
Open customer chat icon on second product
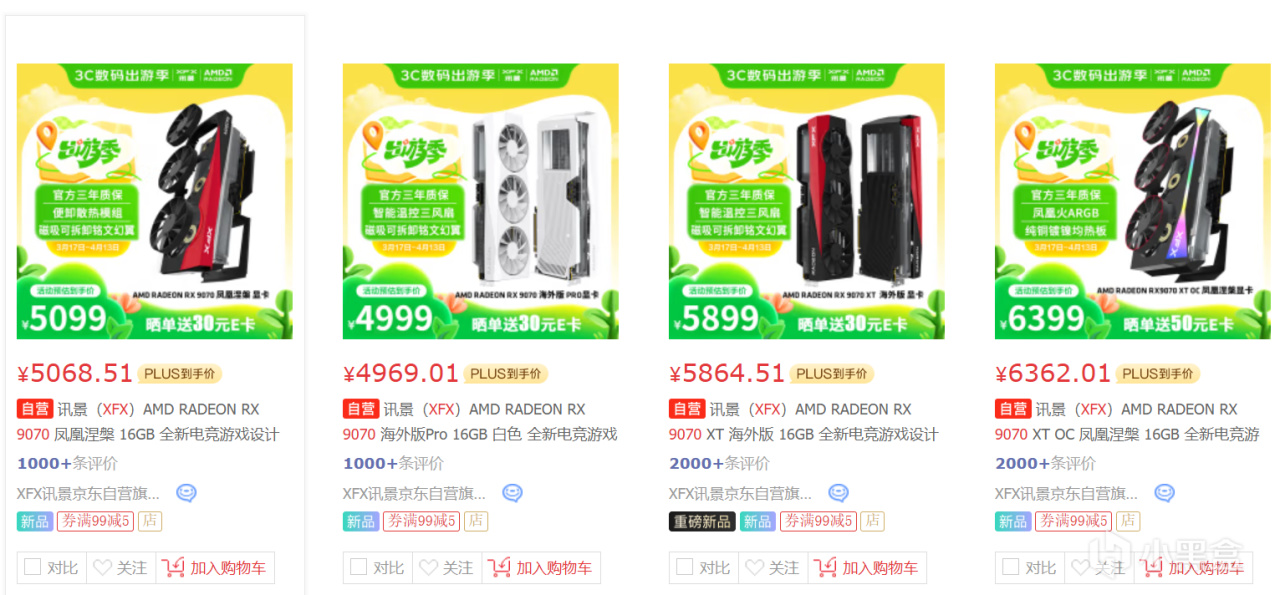coord(512,493)
